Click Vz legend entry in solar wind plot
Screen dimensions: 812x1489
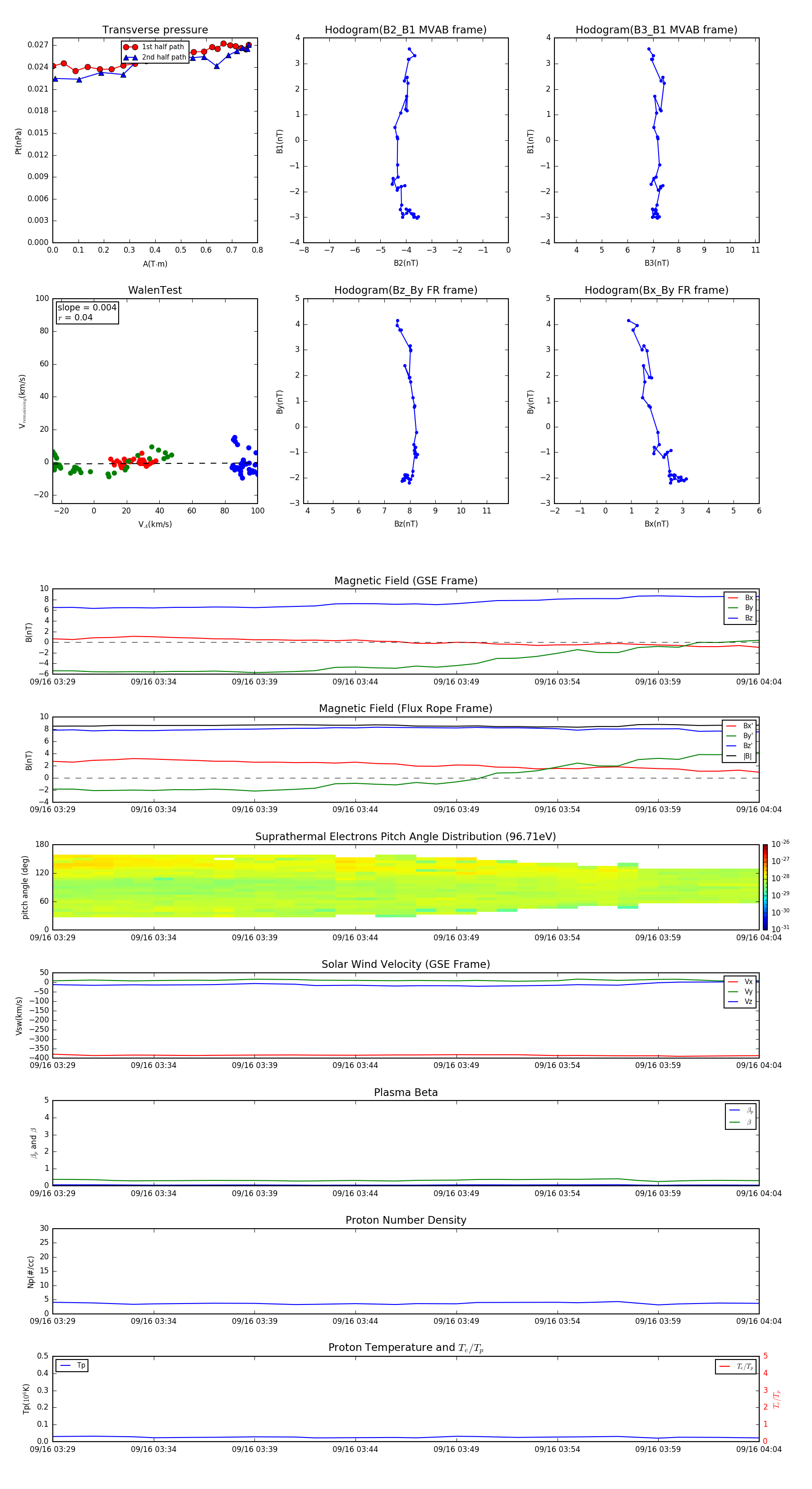(x=740, y=1002)
